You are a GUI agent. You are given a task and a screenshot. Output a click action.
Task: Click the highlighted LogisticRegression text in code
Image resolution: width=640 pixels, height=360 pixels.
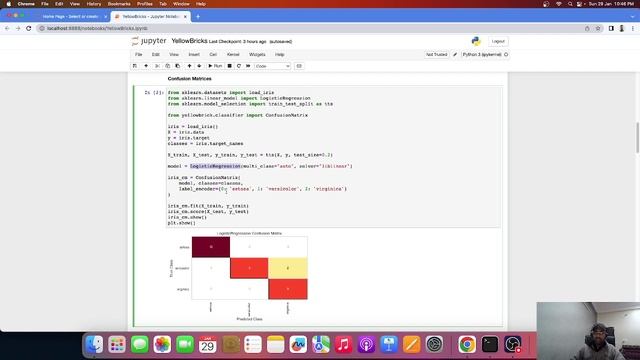[215, 166]
